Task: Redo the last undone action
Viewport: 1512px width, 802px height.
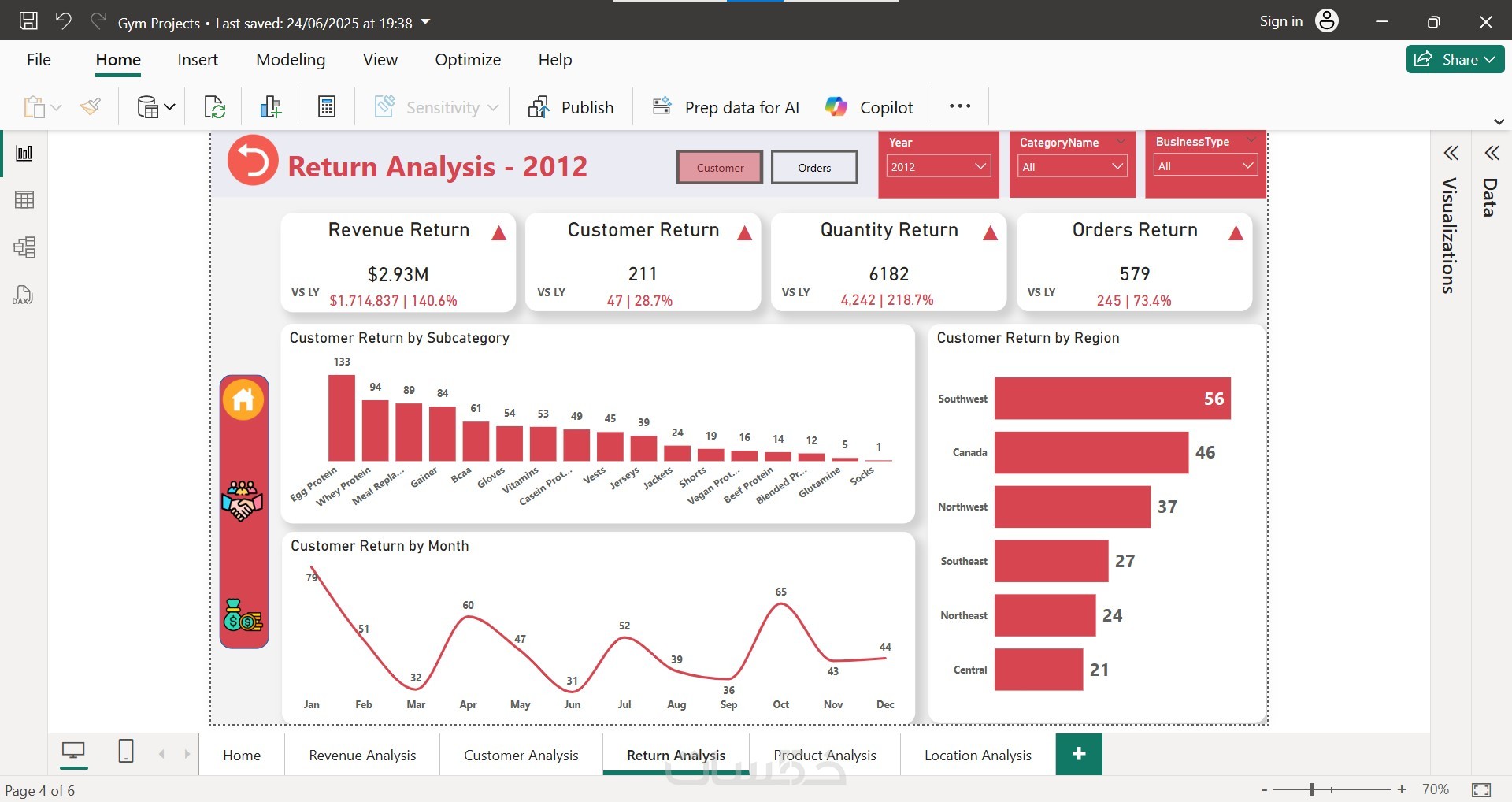Action: point(98,21)
